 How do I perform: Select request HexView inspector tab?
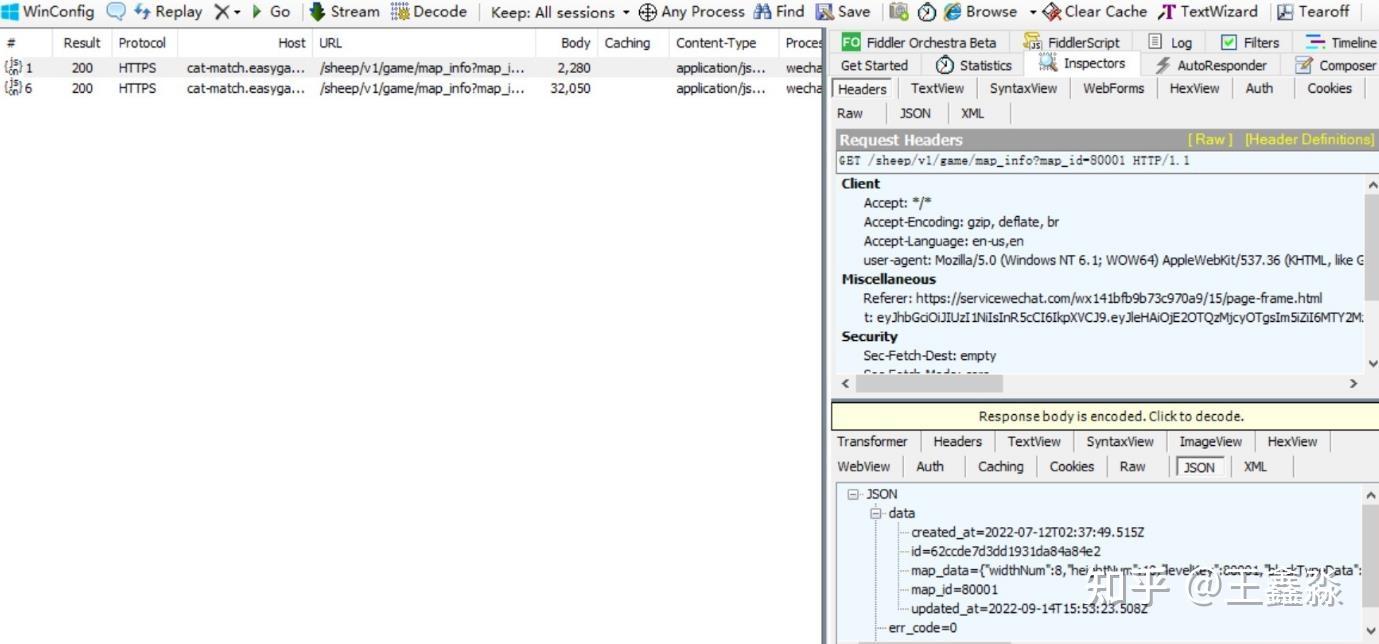[x=1194, y=88]
